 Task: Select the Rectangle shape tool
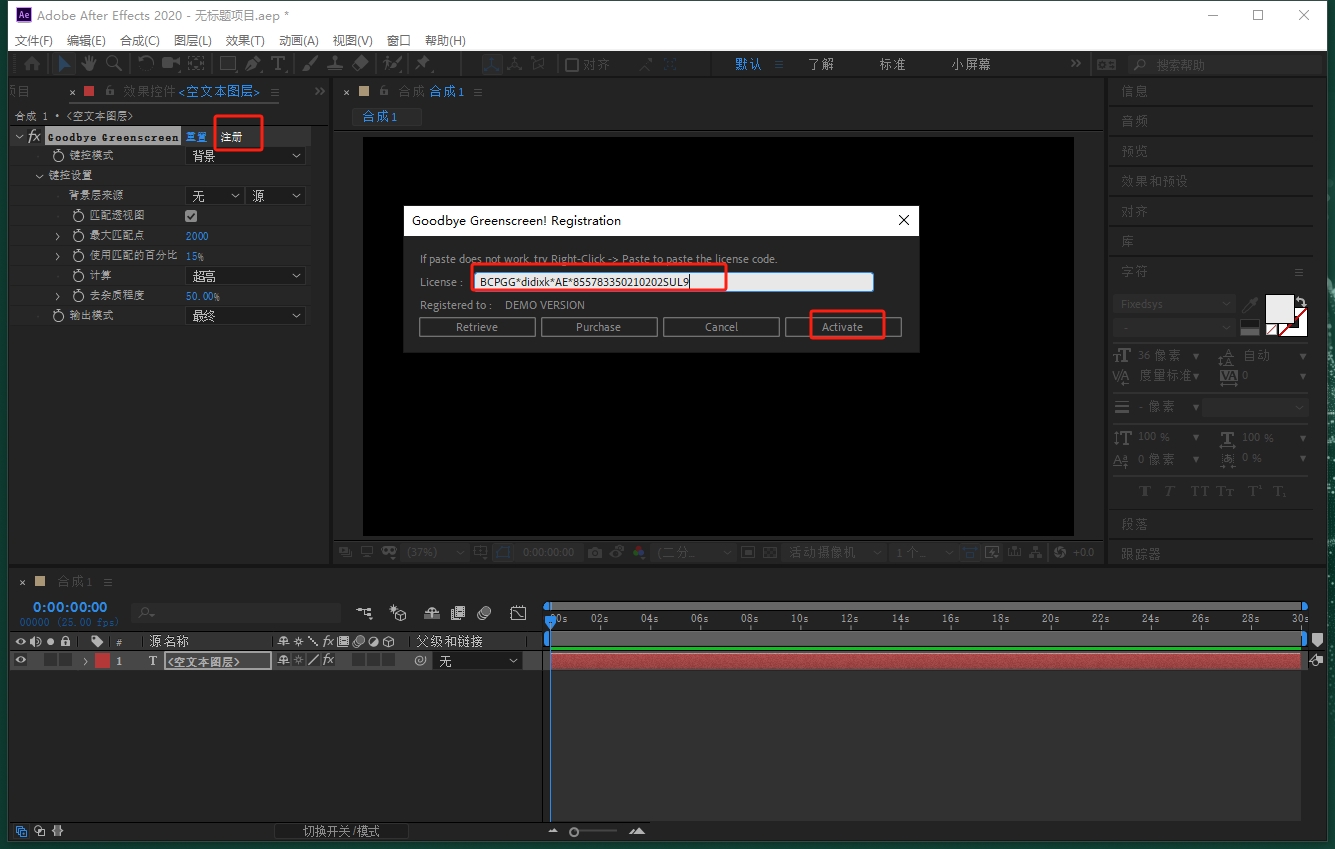pos(228,63)
